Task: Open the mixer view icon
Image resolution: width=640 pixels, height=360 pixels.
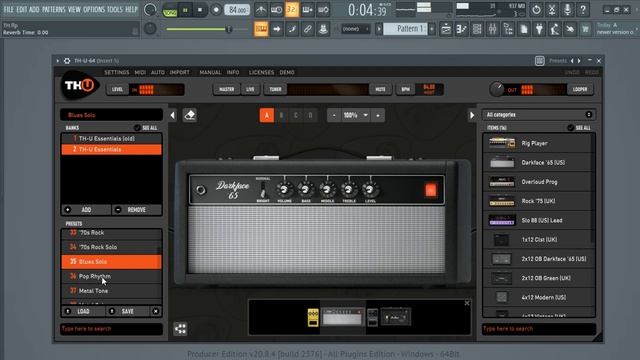Action: 493,29
